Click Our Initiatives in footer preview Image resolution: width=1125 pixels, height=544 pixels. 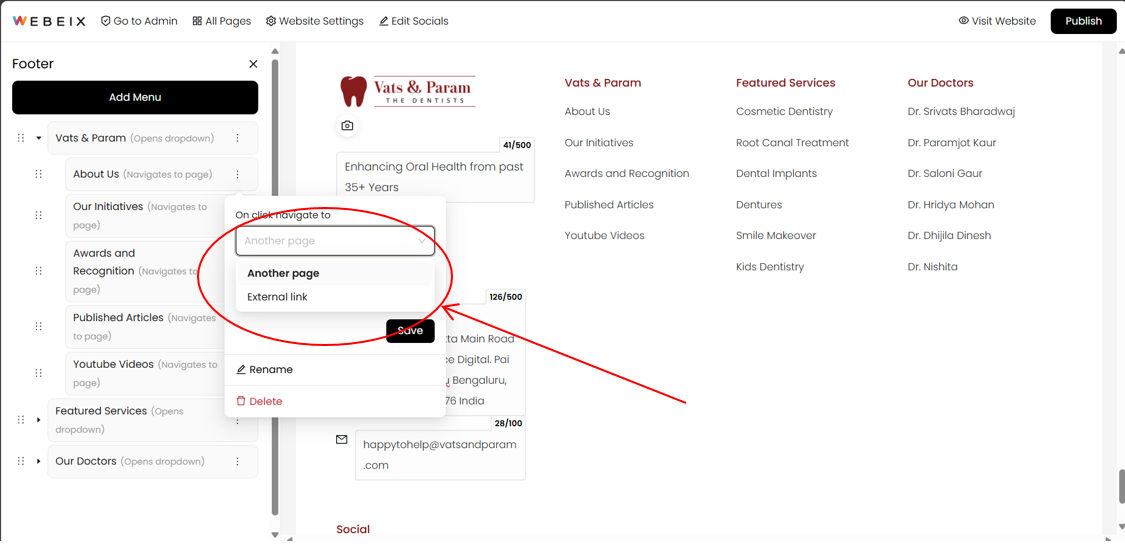point(599,143)
